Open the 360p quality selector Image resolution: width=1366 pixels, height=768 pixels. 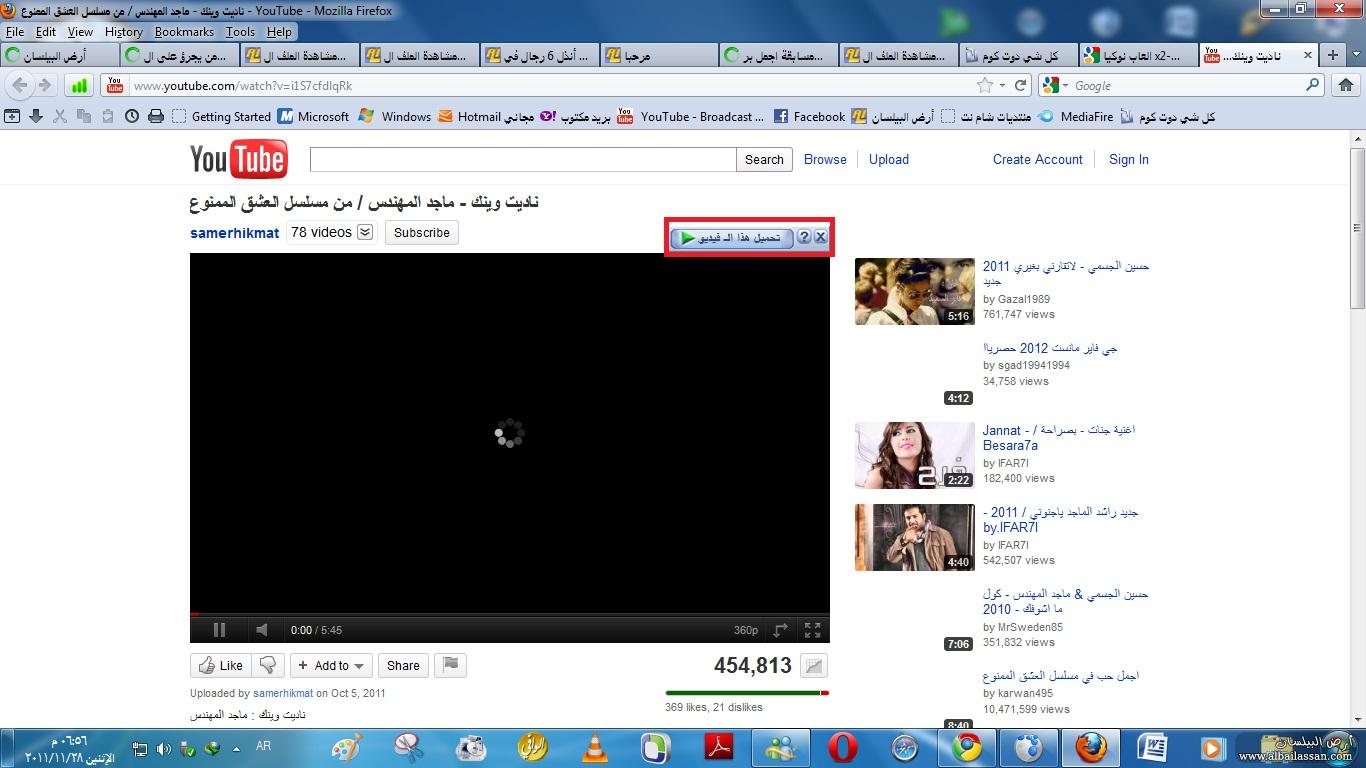click(745, 630)
